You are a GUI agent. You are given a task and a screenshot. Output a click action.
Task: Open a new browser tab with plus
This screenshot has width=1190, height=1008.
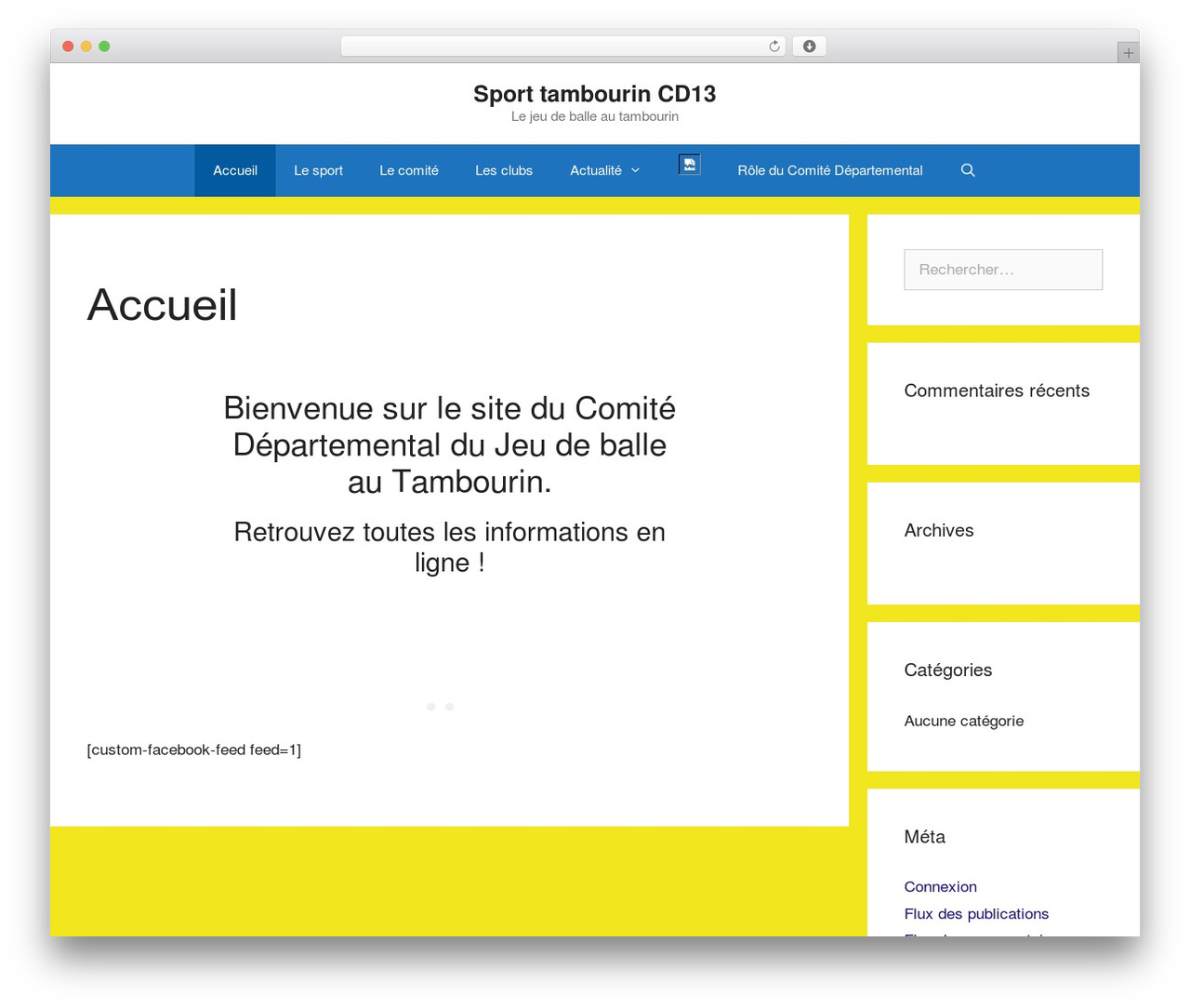[x=1128, y=53]
